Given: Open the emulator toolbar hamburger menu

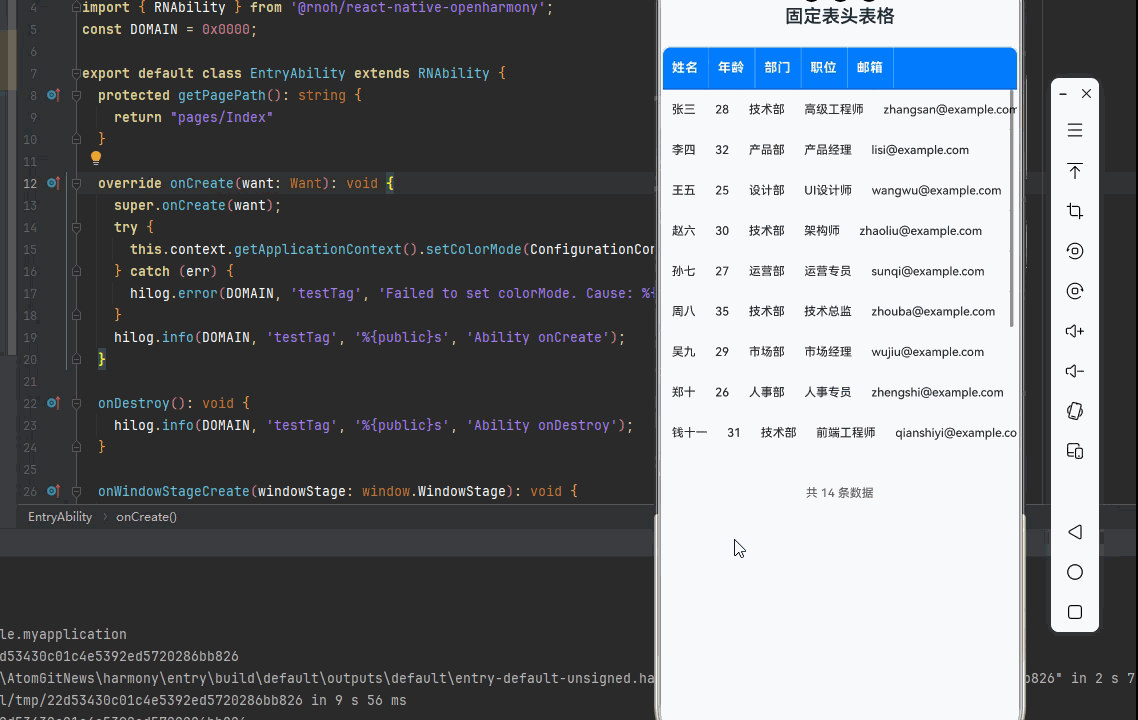Looking at the screenshot, I should 1075,131.
